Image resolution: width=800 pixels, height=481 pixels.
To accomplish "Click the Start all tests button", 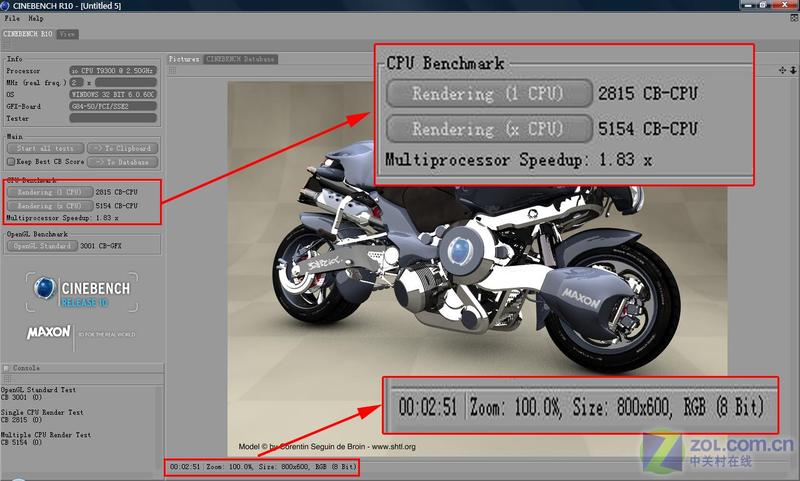I will click(45, 148).
